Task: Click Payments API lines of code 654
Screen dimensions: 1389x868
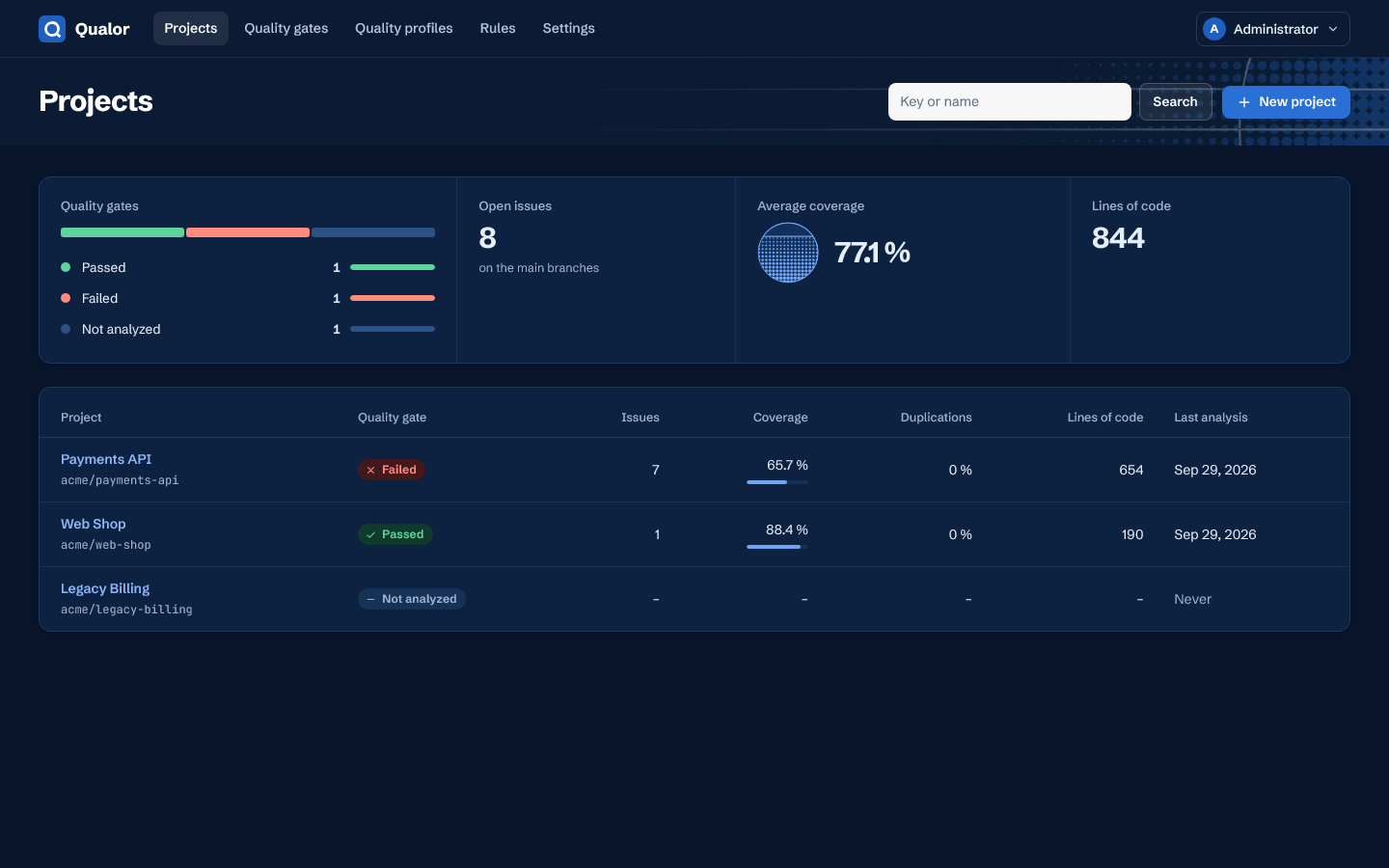Action: pos(1131,470)
